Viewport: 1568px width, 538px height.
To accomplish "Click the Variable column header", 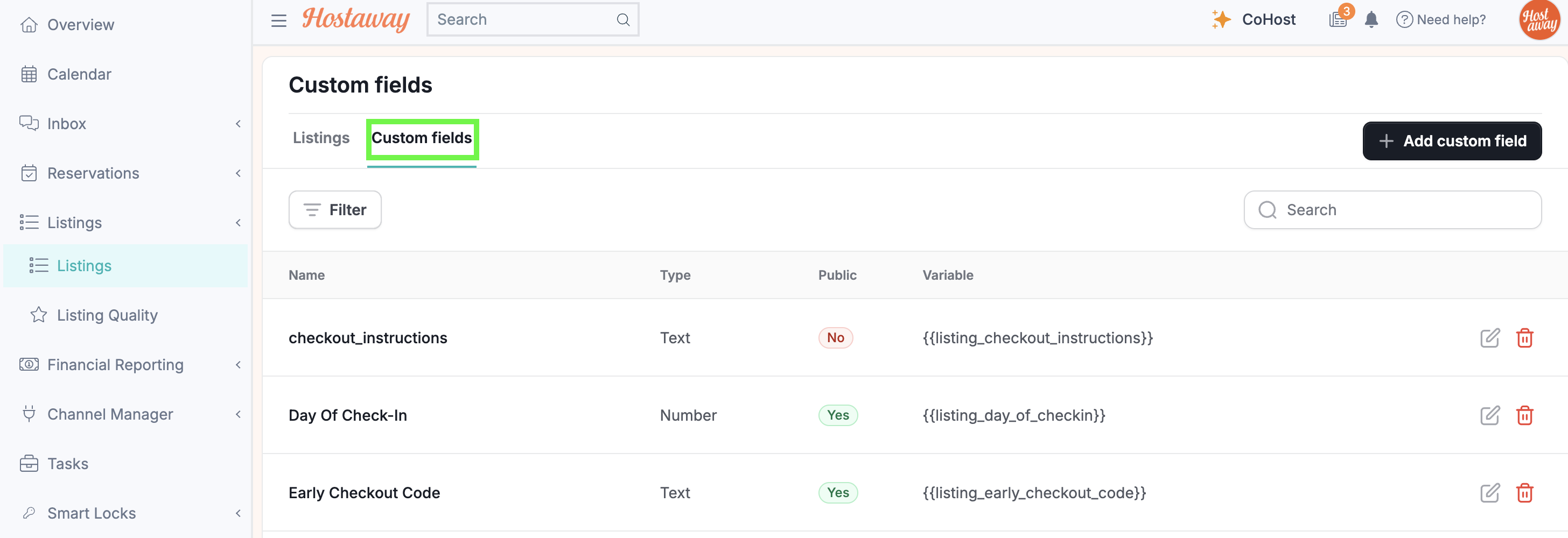I will pyautogui.click(x=948, y=275).
